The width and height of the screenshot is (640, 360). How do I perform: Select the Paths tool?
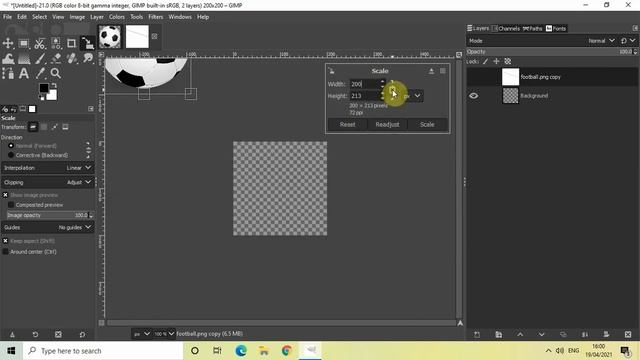pos(8,73)
